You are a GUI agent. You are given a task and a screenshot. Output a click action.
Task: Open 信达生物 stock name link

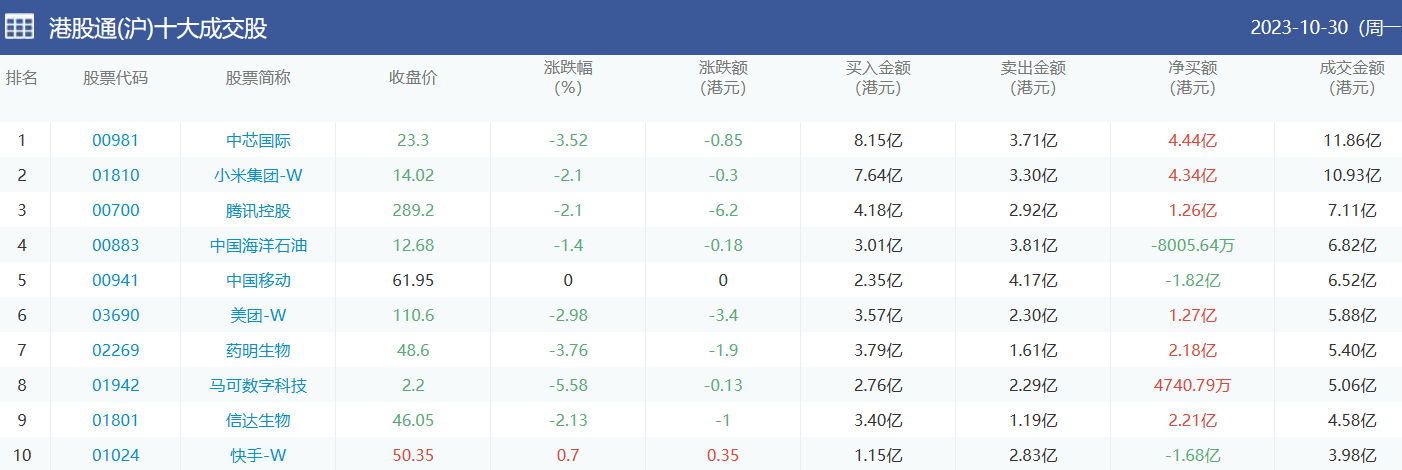click(x=258, y=421)
